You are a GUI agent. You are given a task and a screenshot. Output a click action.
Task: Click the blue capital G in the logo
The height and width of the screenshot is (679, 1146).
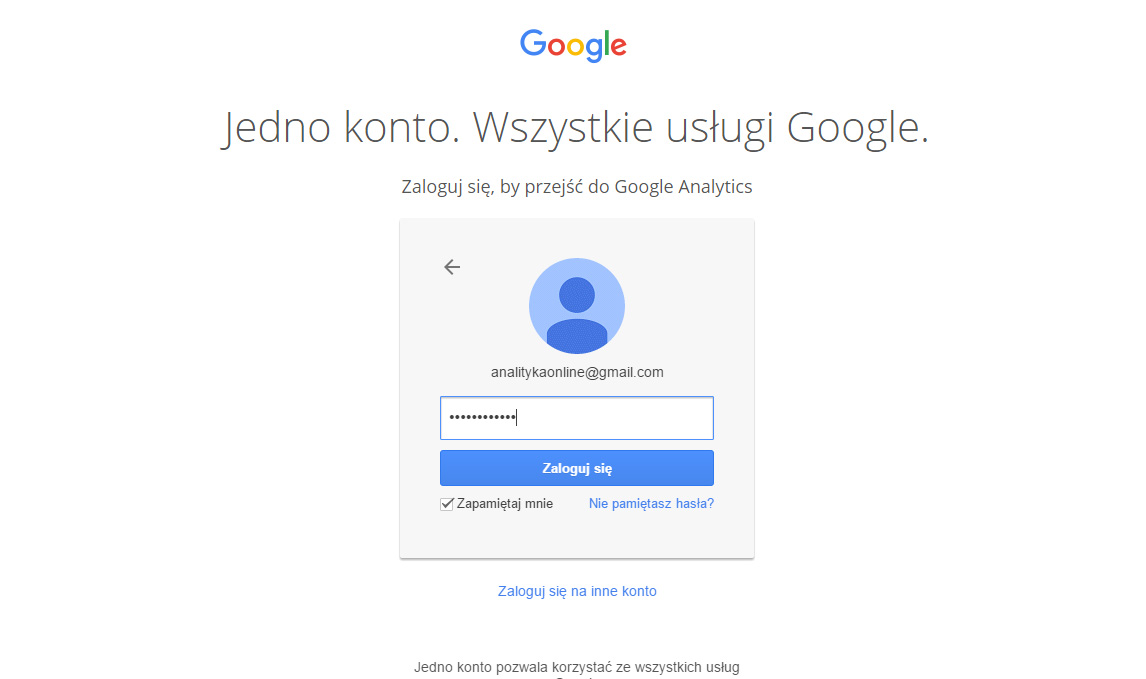(x=533, y=42)
